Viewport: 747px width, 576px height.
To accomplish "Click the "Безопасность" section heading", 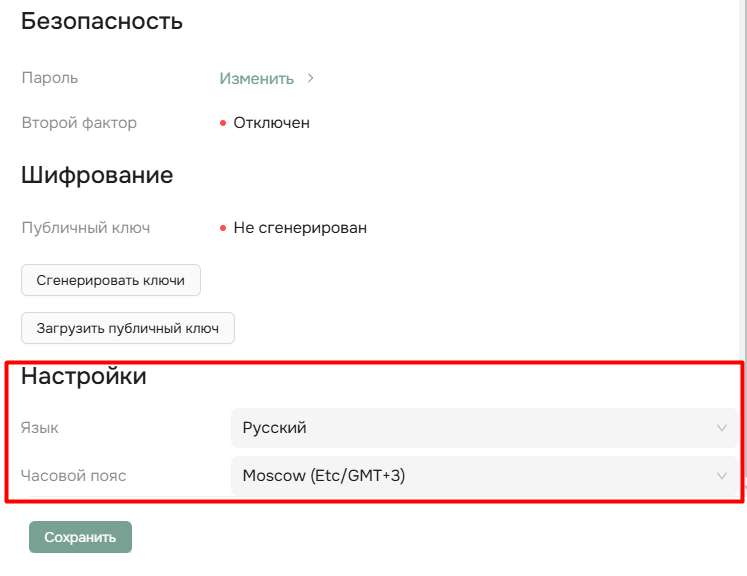I will 101,20.
